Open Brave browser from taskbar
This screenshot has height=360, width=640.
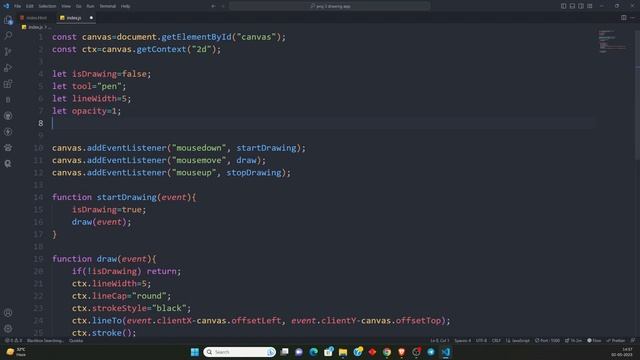pyautogui.click(x=401, y=352)
